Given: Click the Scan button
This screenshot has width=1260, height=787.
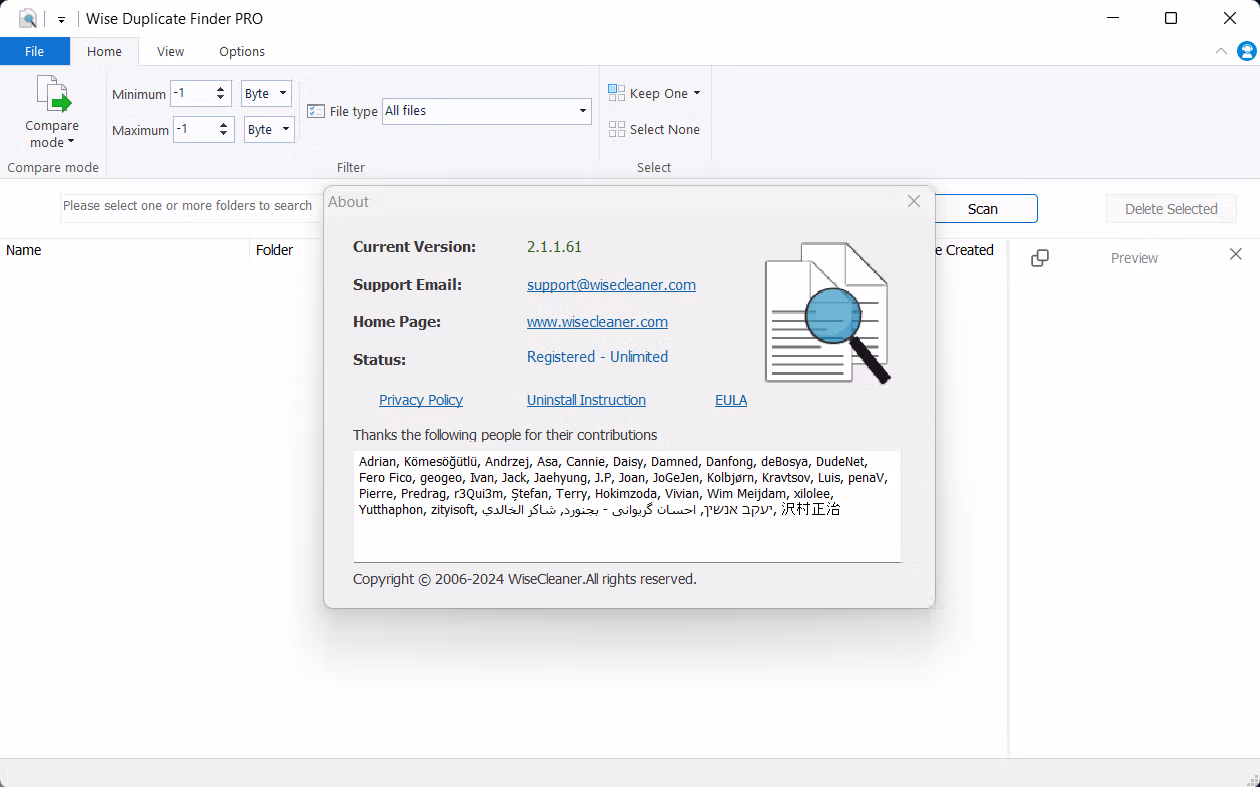Looking at the screenshot, I should point(983,209).
